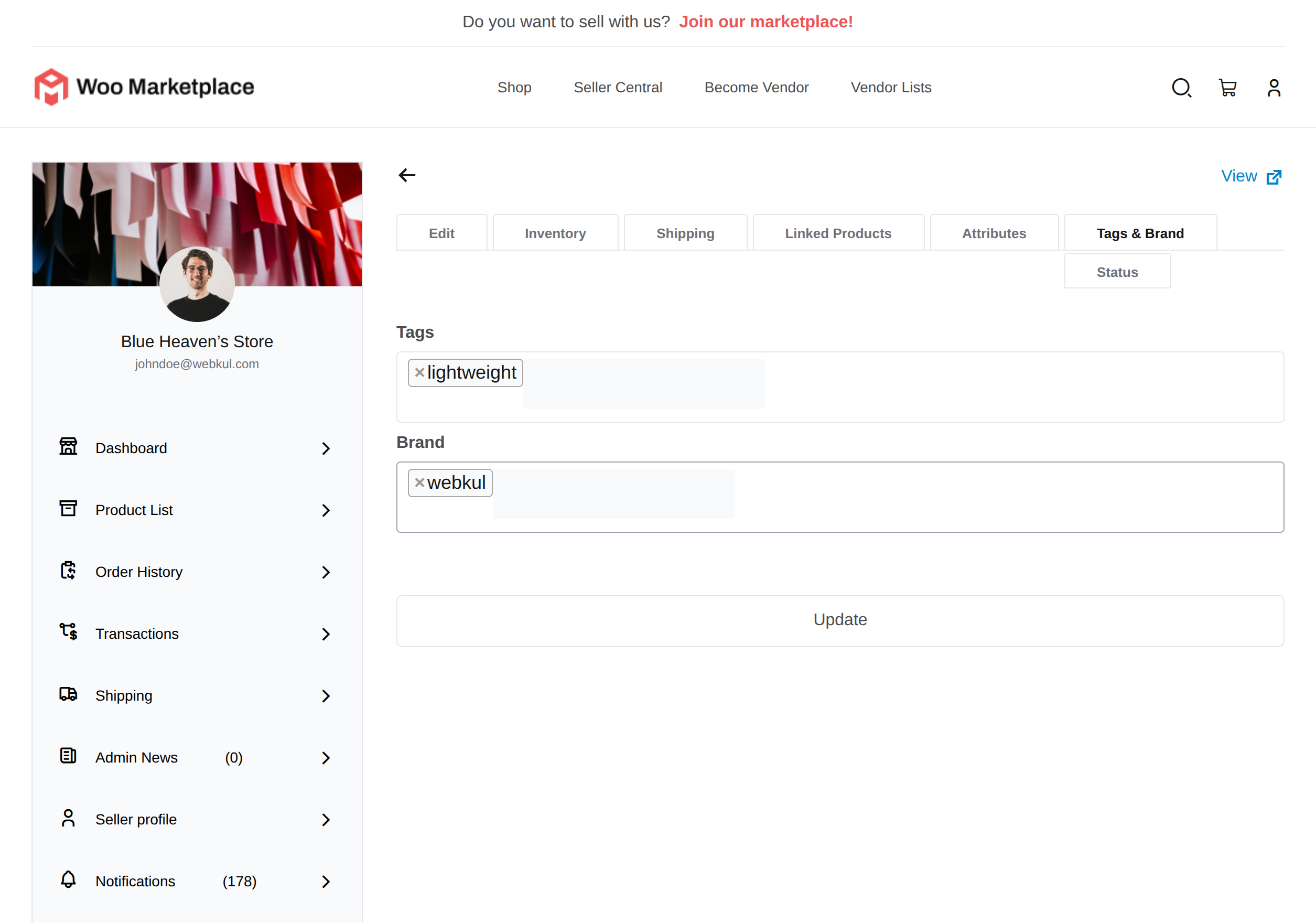The image size is (1316, 923).
Task: Open the shopping cart icon
Action: 1227,88
